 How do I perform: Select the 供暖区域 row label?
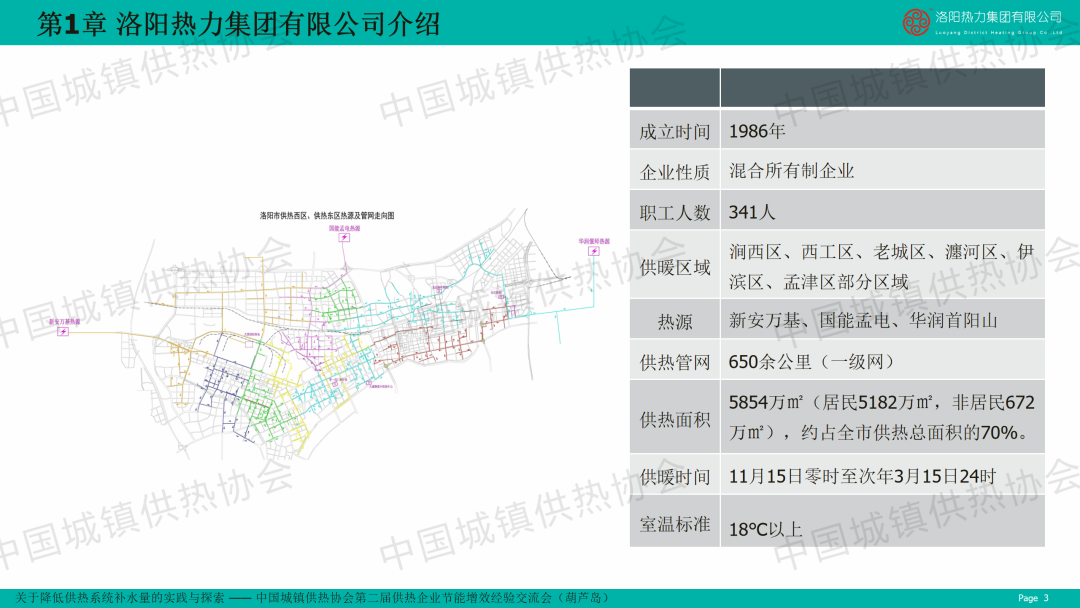pos(675,267)
